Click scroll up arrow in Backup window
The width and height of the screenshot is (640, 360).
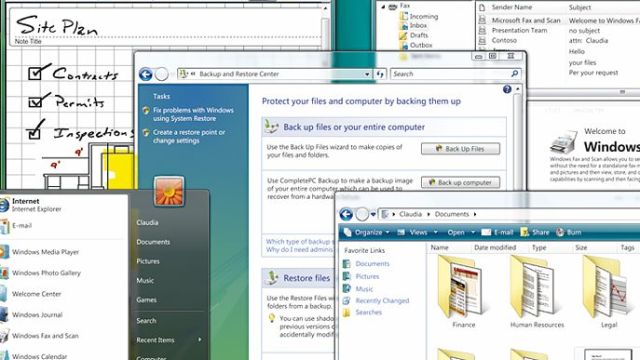(x=517, y=89)
